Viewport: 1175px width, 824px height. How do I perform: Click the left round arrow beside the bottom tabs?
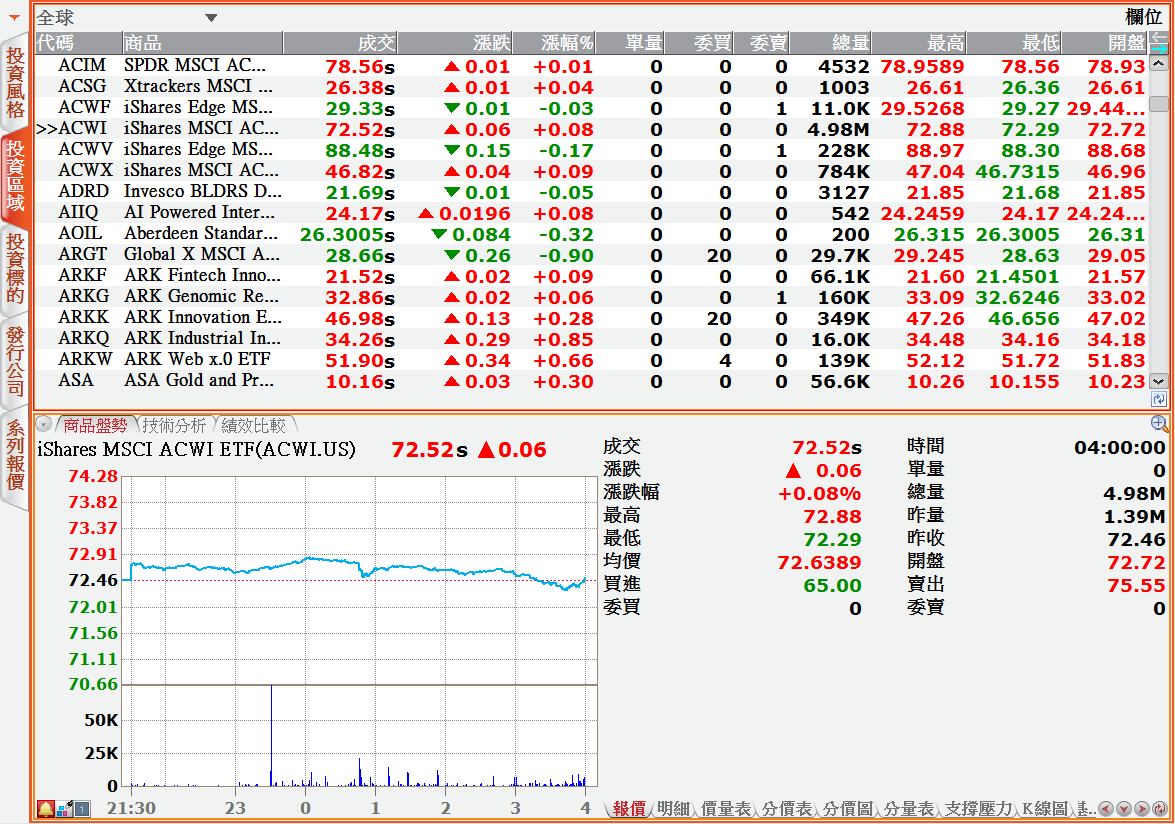tap(1106, 809)
